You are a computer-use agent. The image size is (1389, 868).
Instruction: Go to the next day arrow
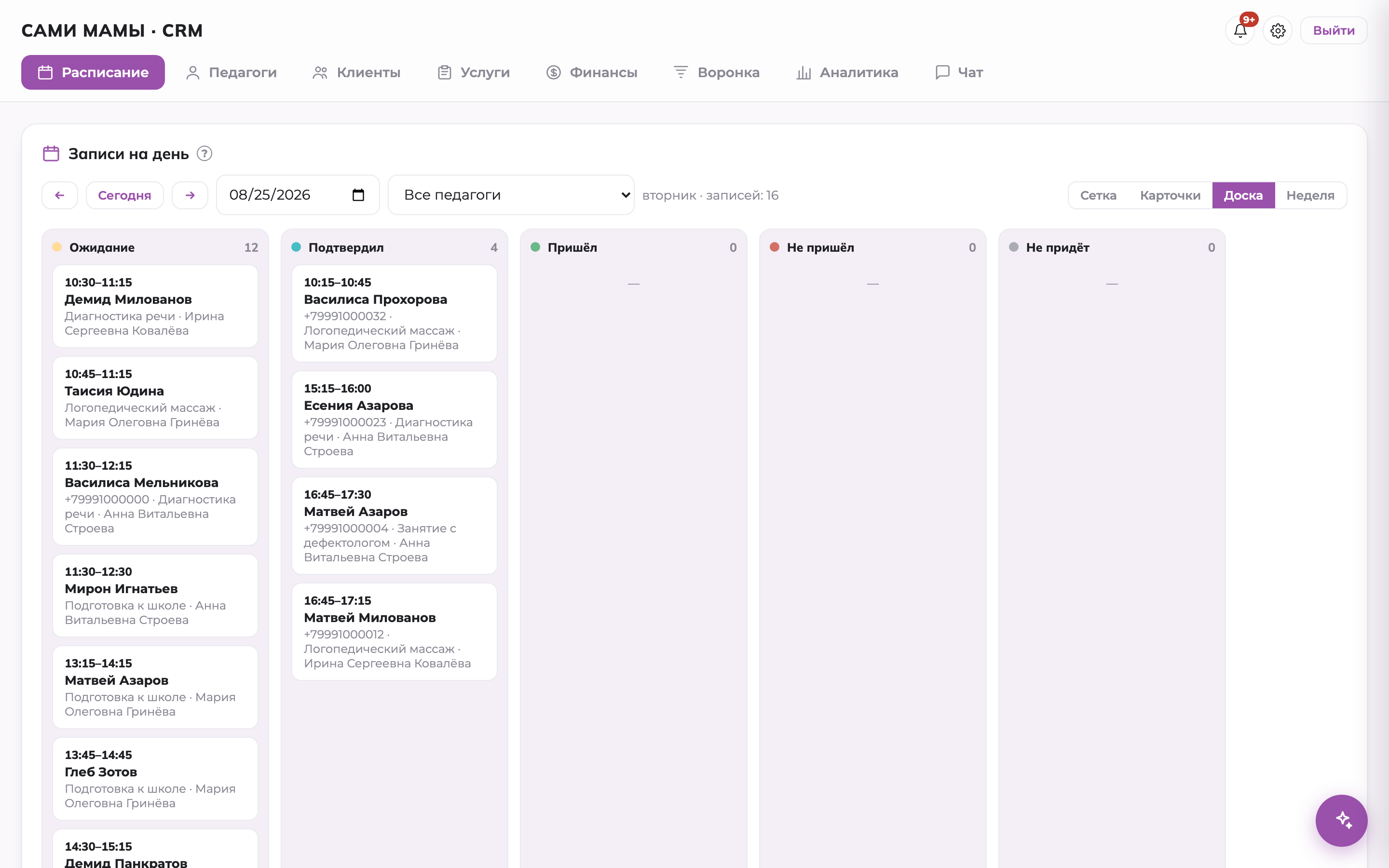(190, 195)
